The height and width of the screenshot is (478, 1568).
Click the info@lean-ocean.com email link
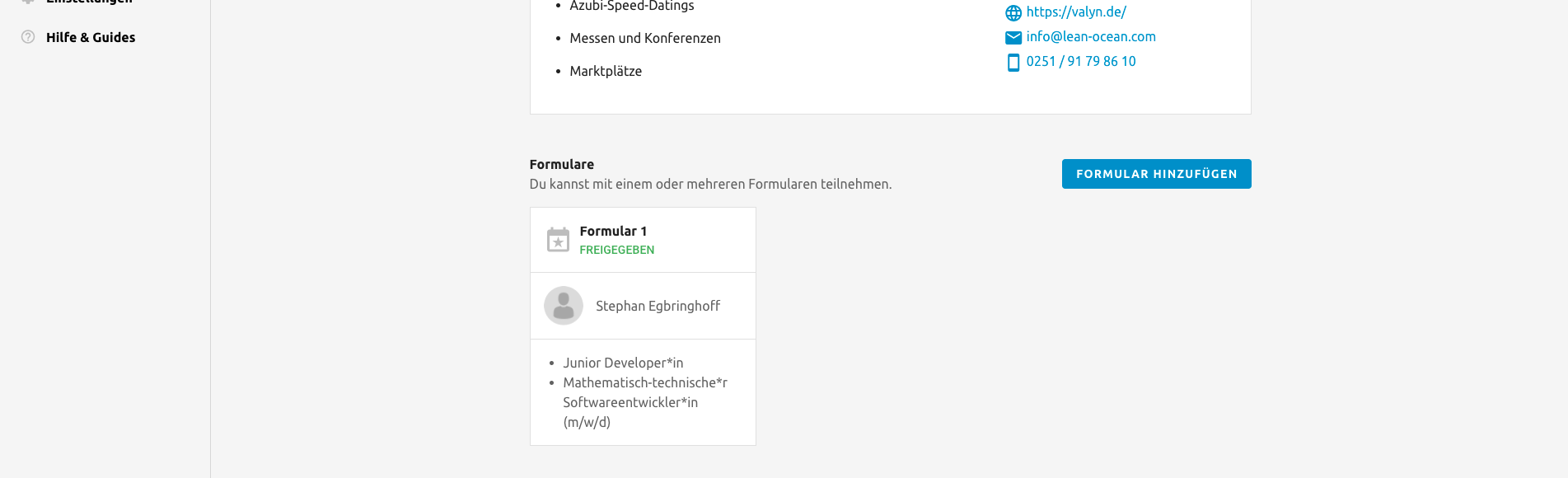pos(1091,36)
